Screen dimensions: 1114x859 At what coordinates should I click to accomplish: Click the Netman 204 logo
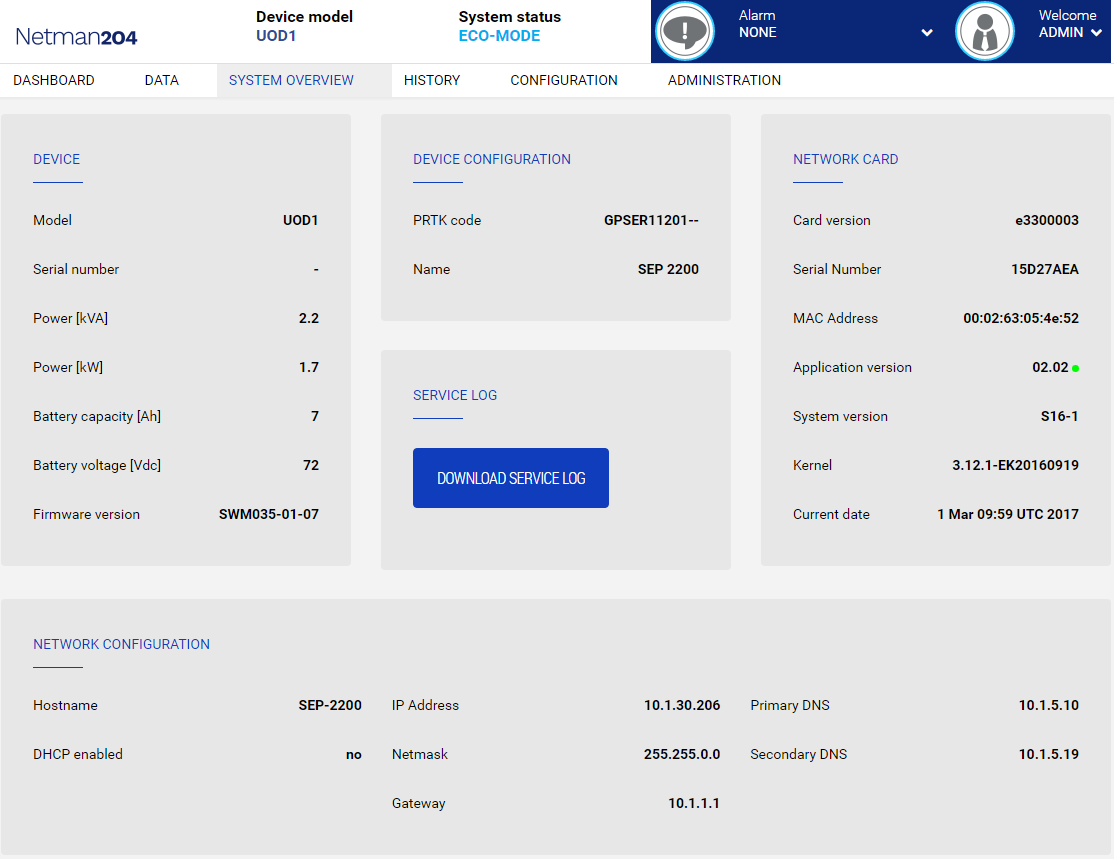point(77,37)
